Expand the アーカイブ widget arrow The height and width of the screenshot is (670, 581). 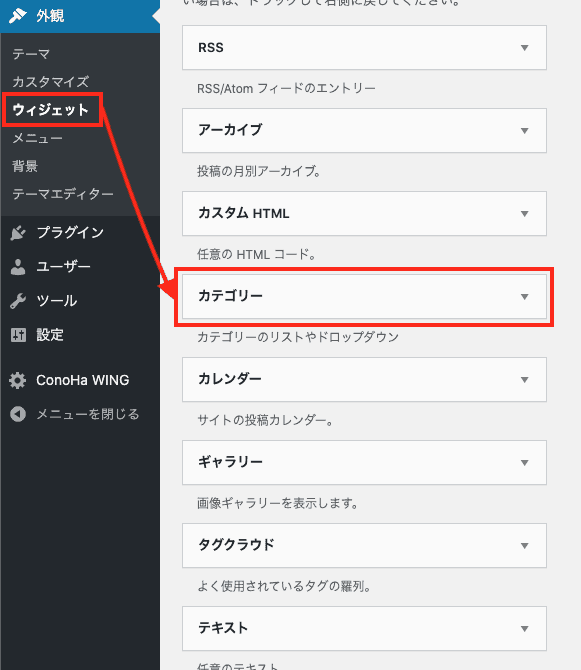click(x=525, y=130)
